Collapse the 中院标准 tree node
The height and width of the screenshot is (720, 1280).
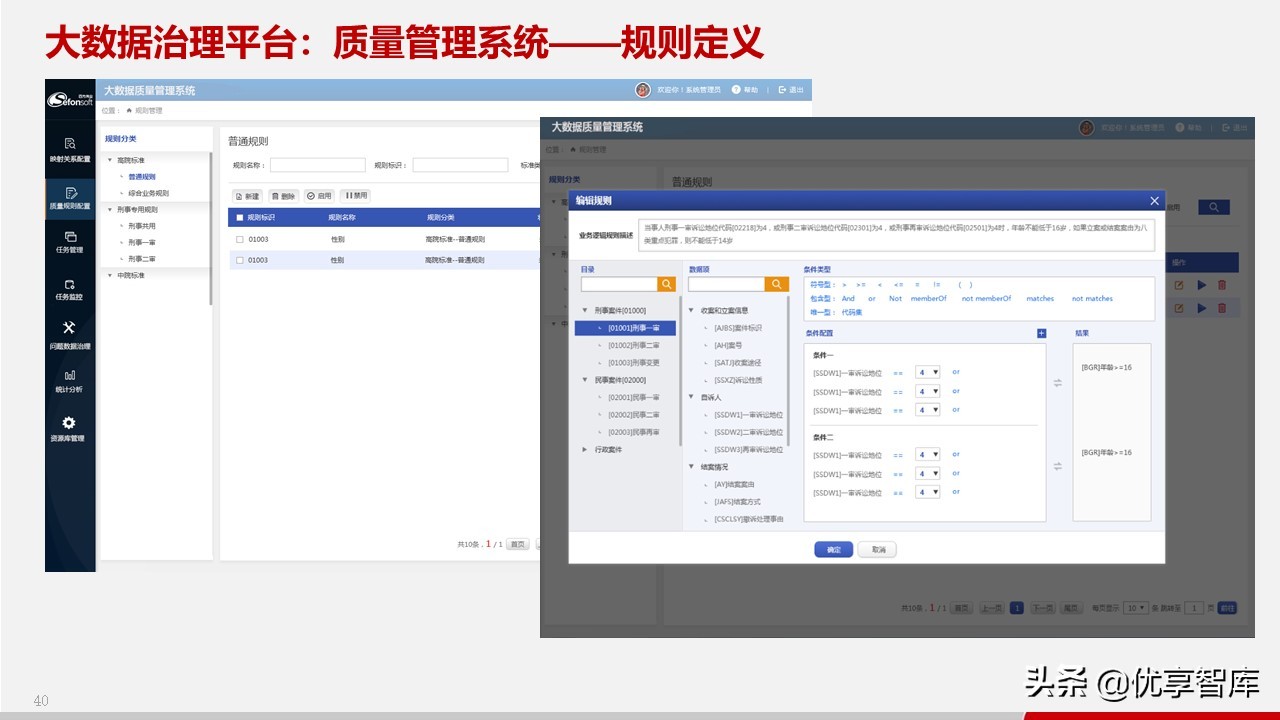[110, 275]
